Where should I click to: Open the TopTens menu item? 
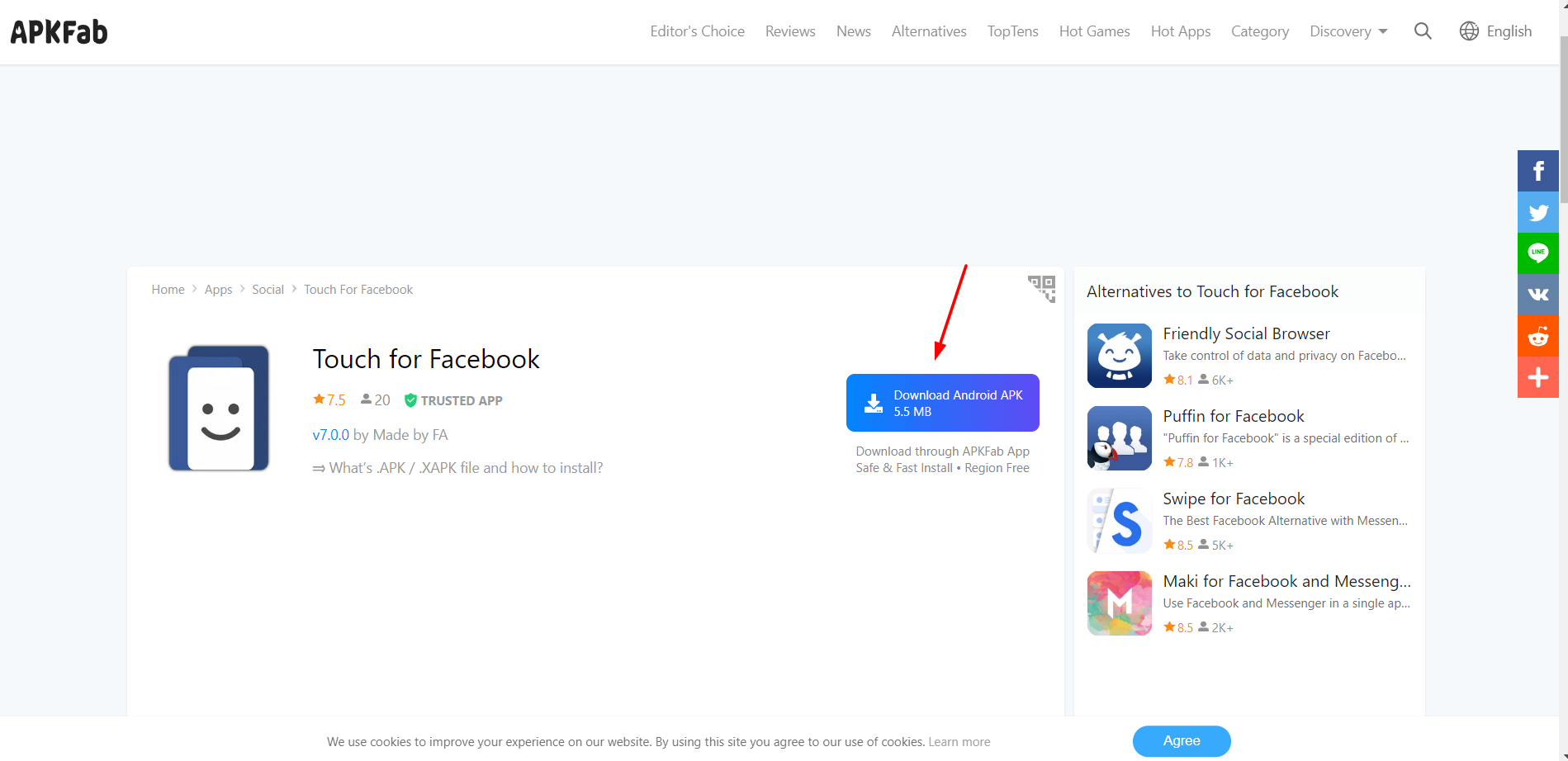1012,31
